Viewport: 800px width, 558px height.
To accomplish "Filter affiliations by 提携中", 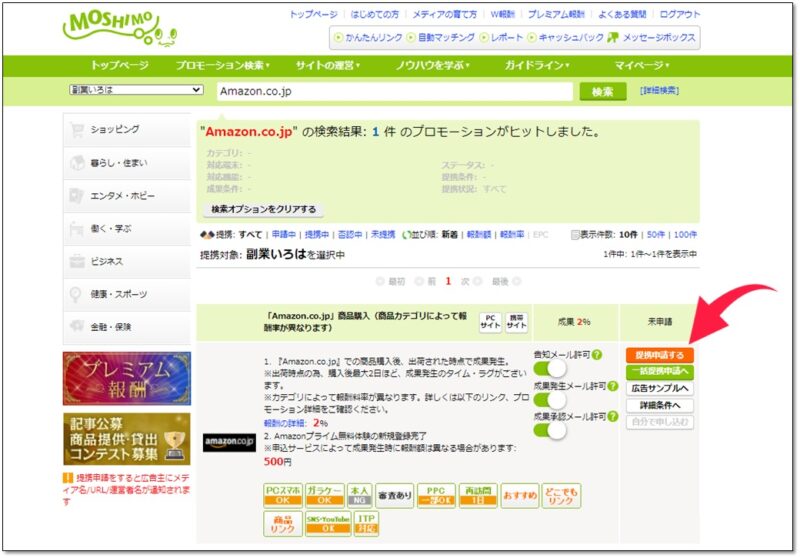I will click(317, 235).
